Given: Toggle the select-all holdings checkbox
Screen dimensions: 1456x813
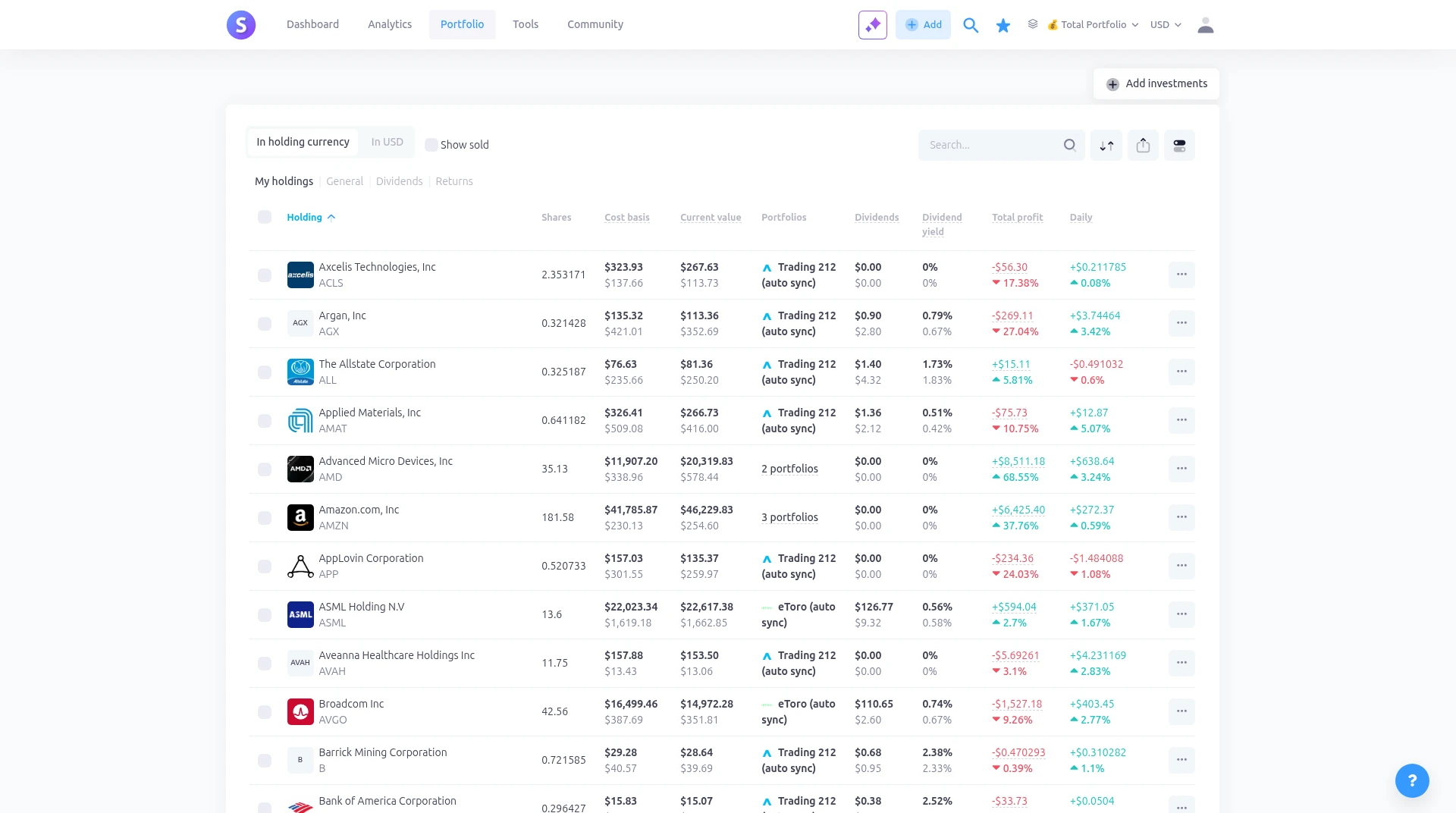Looking at the screenshot, I should pos(264,217).
